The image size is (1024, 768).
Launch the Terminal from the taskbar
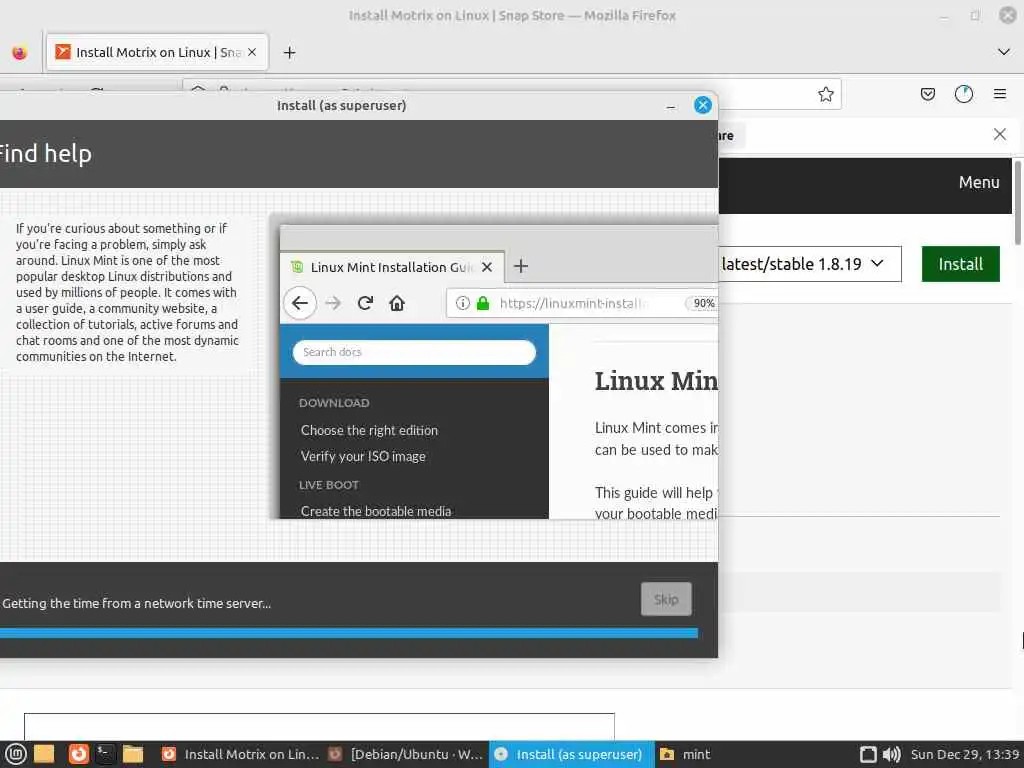[x=105, y=754]
